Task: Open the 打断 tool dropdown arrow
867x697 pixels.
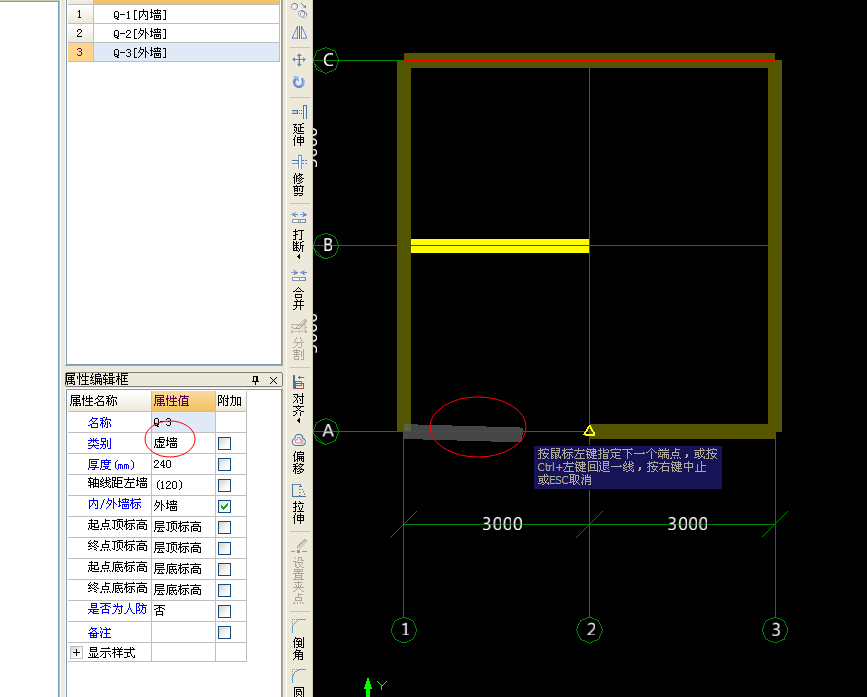Action: [299, 257]
